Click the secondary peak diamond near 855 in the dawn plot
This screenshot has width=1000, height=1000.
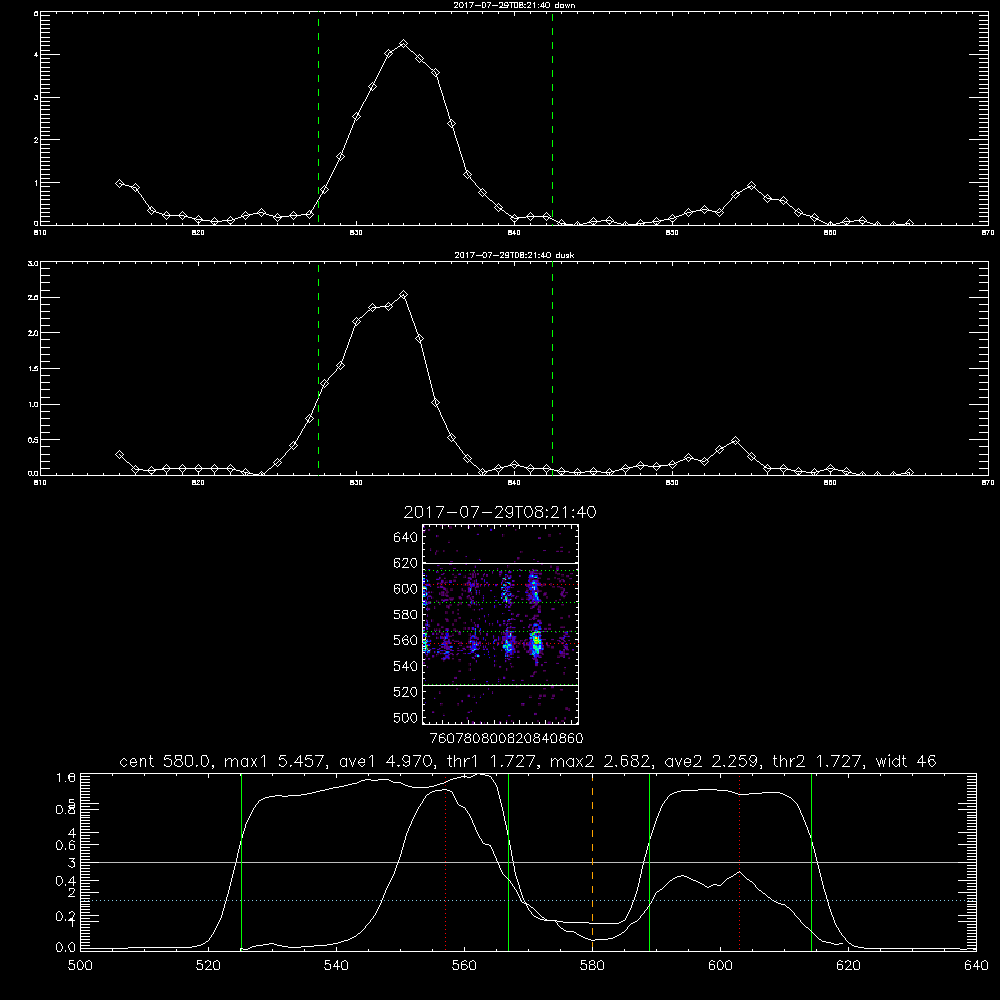tap(751, 186)
